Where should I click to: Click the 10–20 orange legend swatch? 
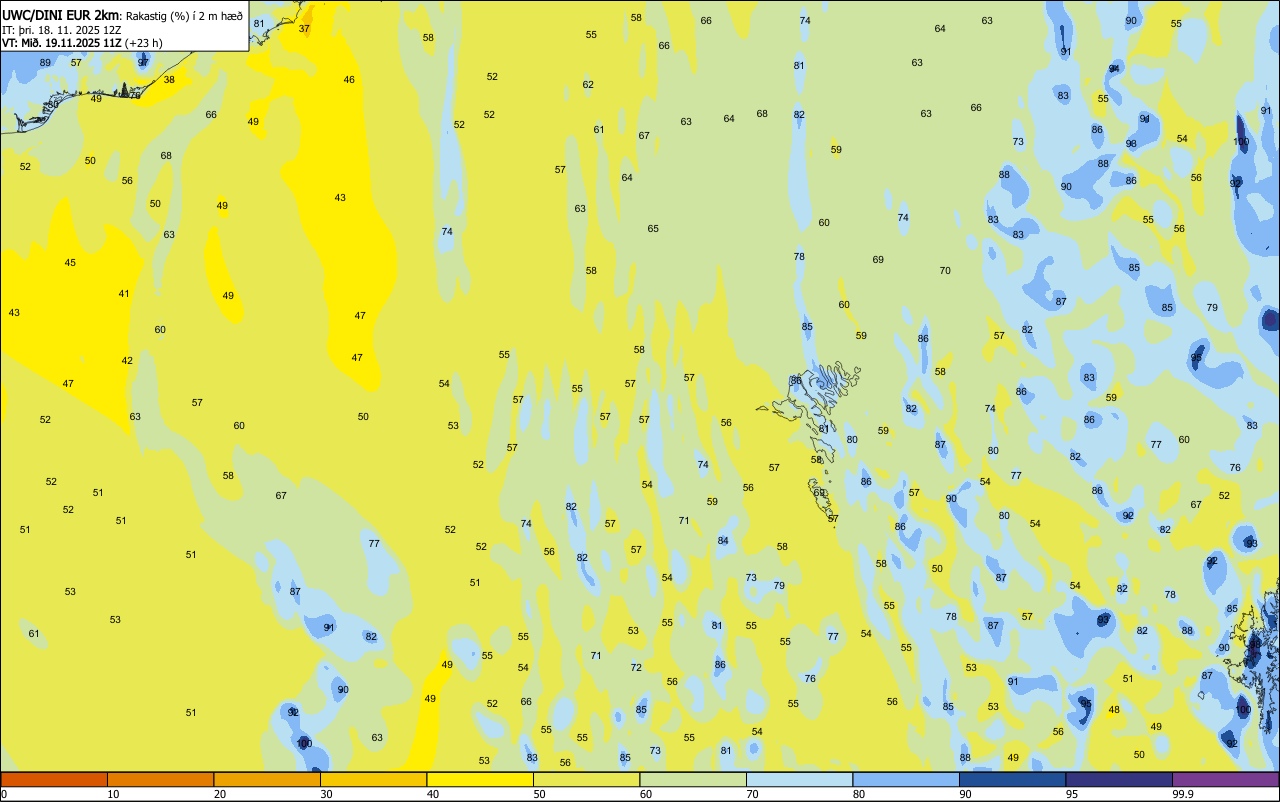[x=160, y=779]
